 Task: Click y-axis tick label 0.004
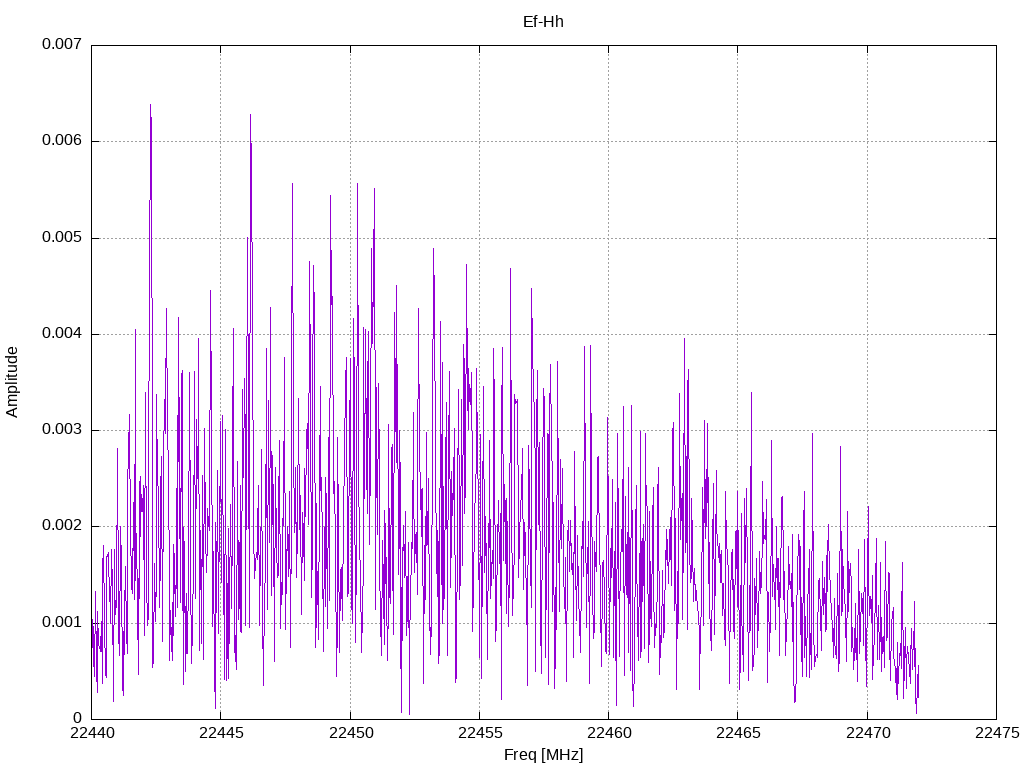(x=62, y=333)
